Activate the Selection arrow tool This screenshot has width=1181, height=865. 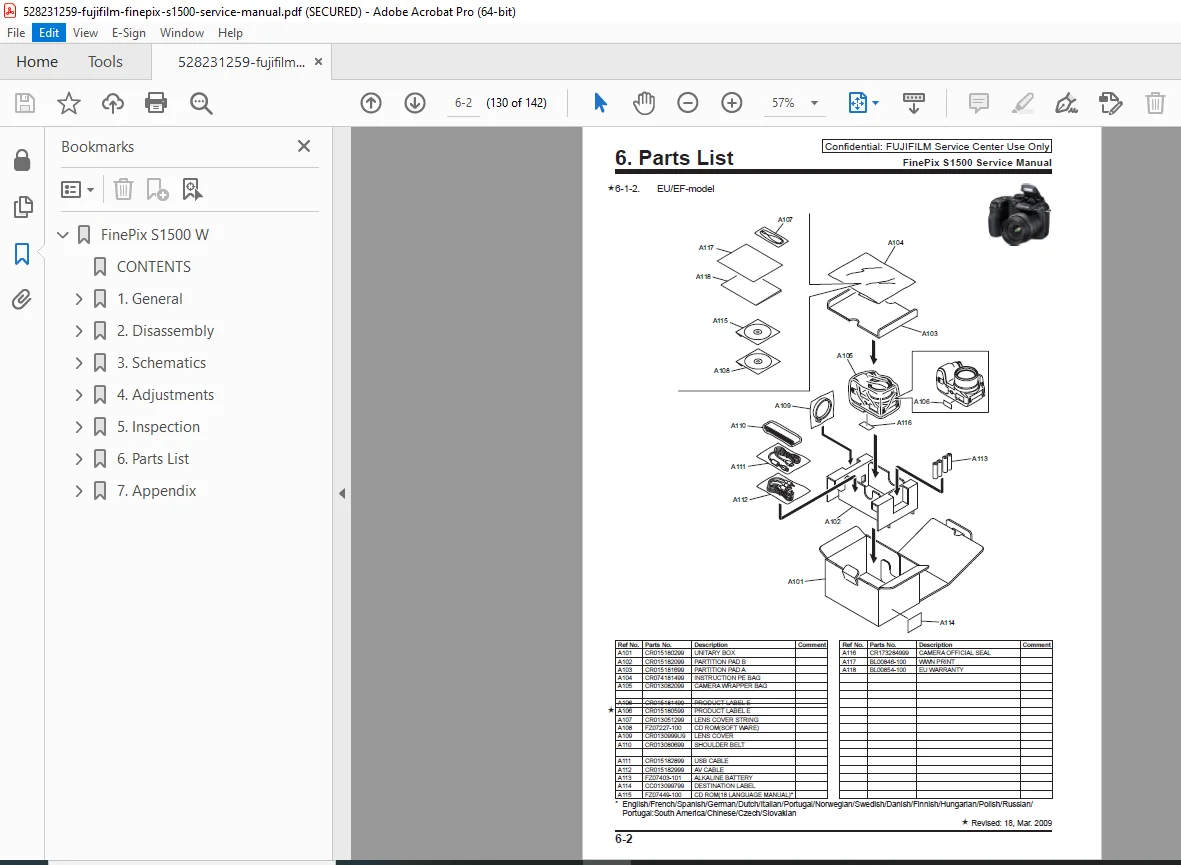pyautogui.click(x=600, y=102)
